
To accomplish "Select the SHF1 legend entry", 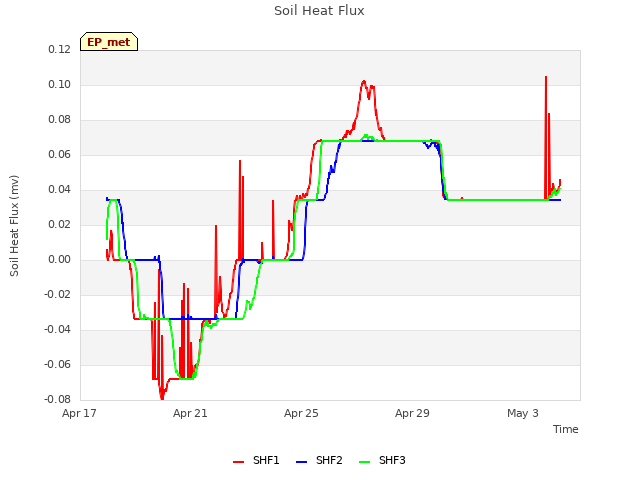I will pos(256,460).
